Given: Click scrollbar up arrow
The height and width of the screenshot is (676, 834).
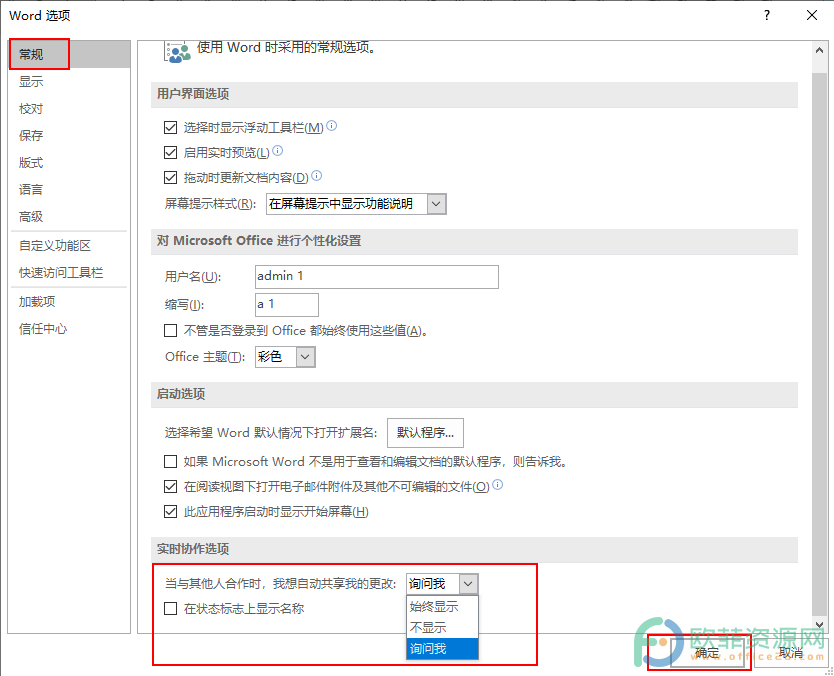Looking at the screenshot, I should [x=819, y=51].
